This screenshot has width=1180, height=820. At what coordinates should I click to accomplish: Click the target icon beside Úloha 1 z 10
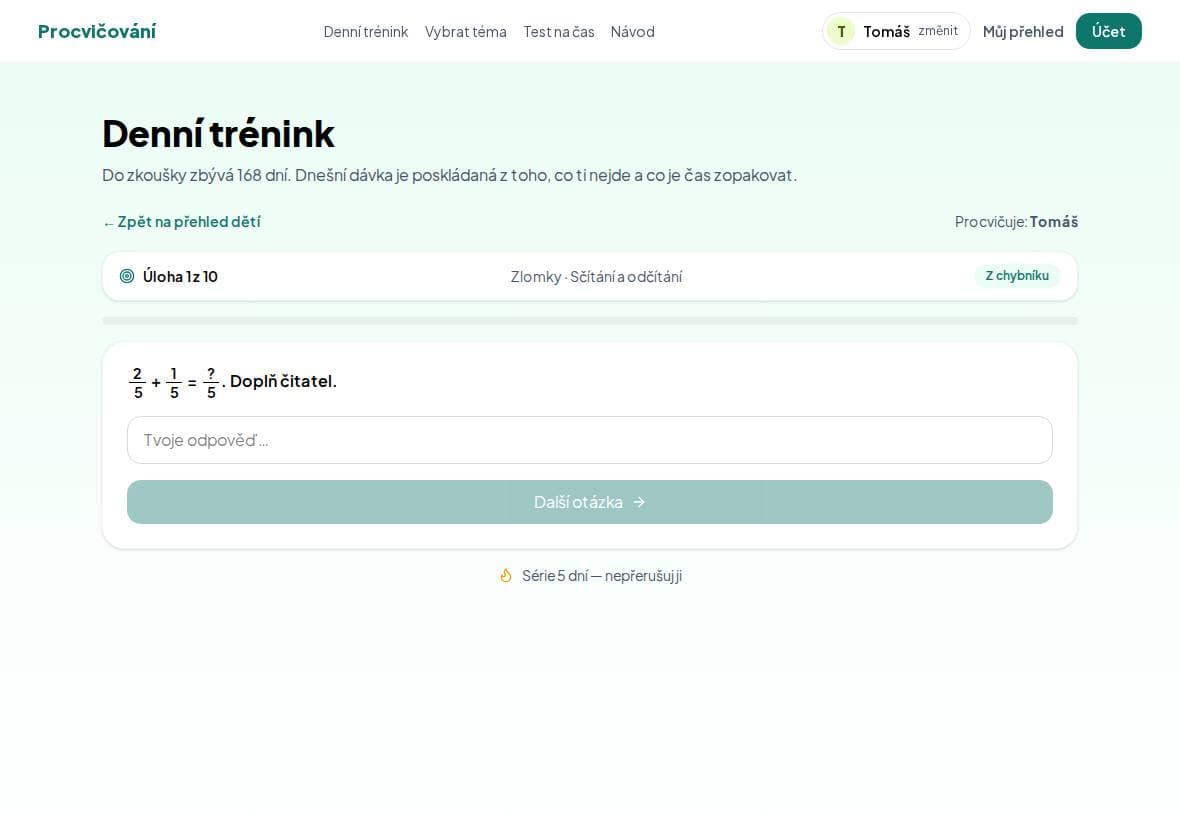click(x=127, y=276)
